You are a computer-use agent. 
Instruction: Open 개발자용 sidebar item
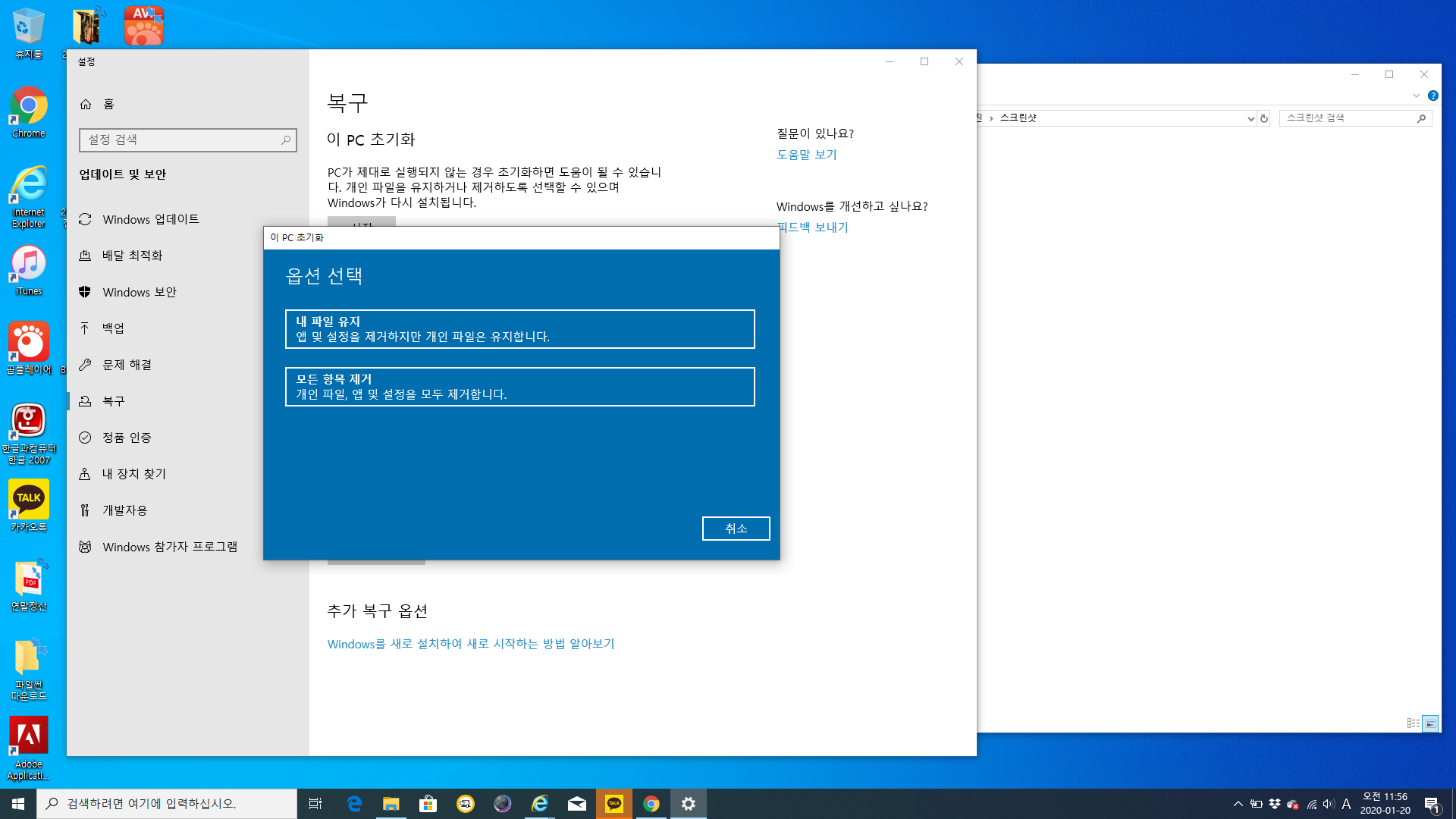pos(124,510)
